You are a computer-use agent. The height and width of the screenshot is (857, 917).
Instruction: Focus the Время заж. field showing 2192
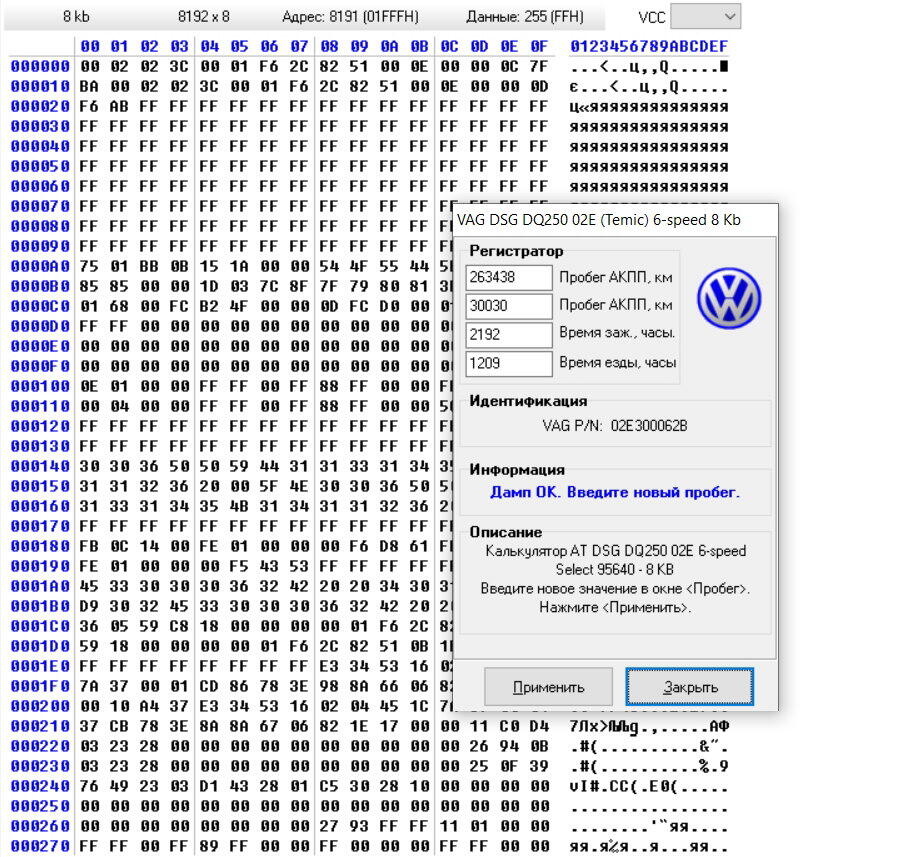click(x=509, y=335)
